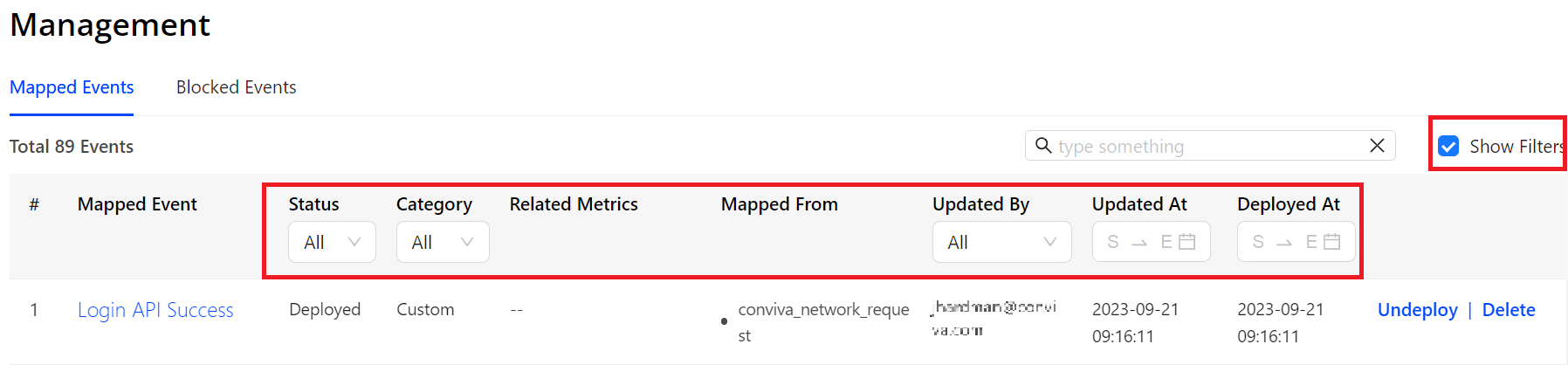Image resolution: width=1568 pixels, height=365 pixels.
Task: Click calendar icon in Deployed At filter
Action: [x=1331, y=242]
